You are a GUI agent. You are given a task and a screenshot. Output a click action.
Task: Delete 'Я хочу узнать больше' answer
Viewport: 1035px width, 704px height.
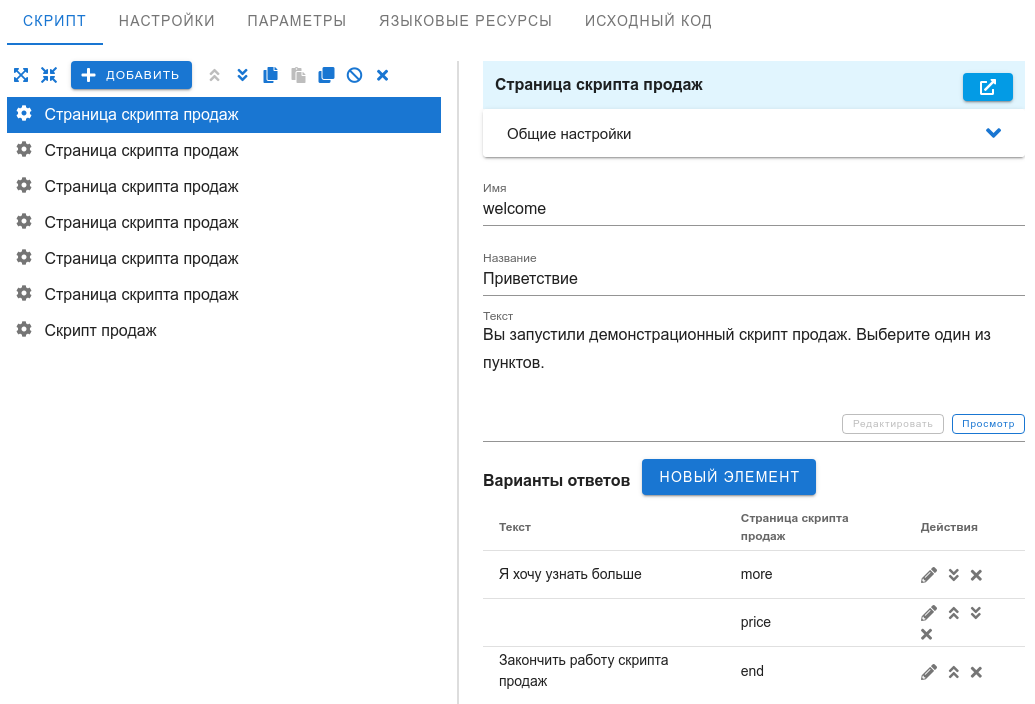976,575
